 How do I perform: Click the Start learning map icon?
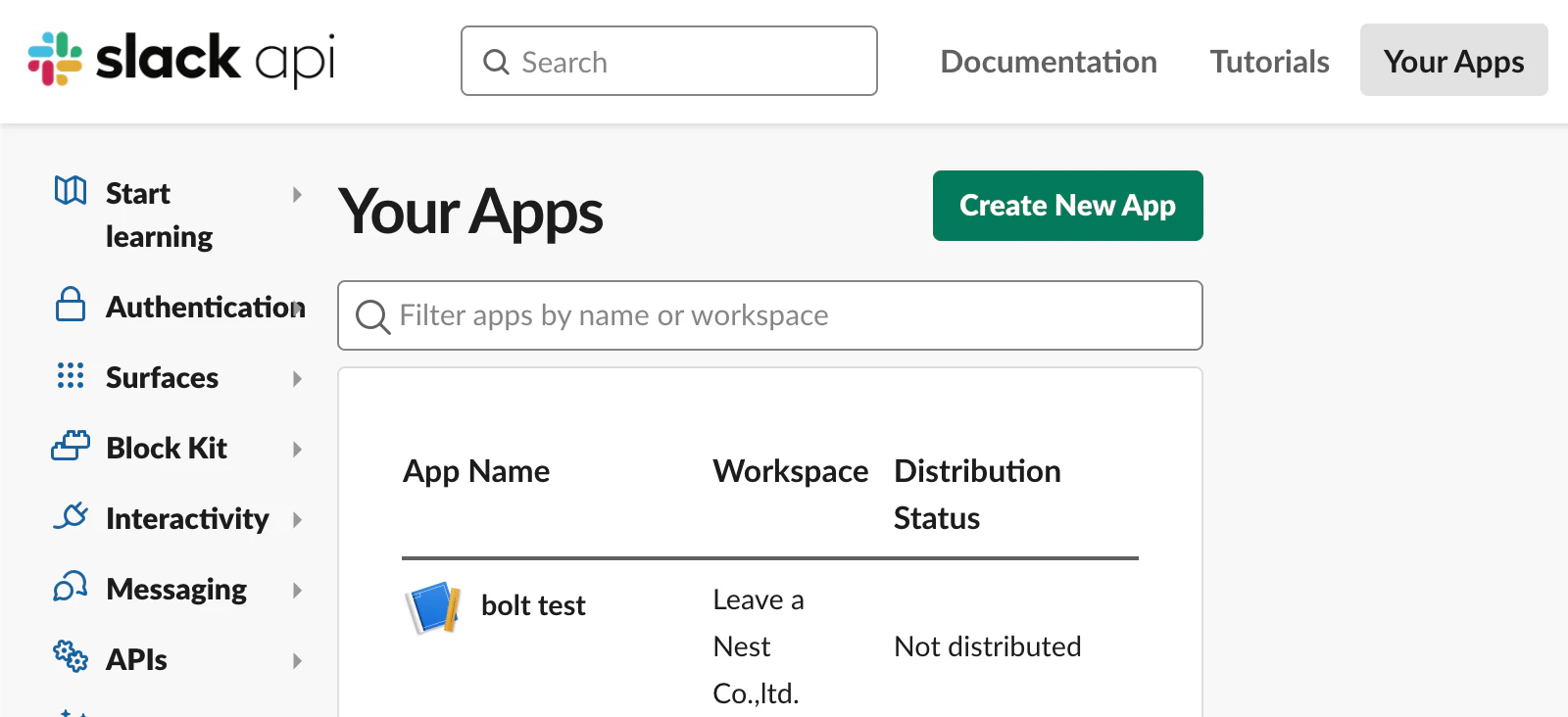tap(71, 190)
